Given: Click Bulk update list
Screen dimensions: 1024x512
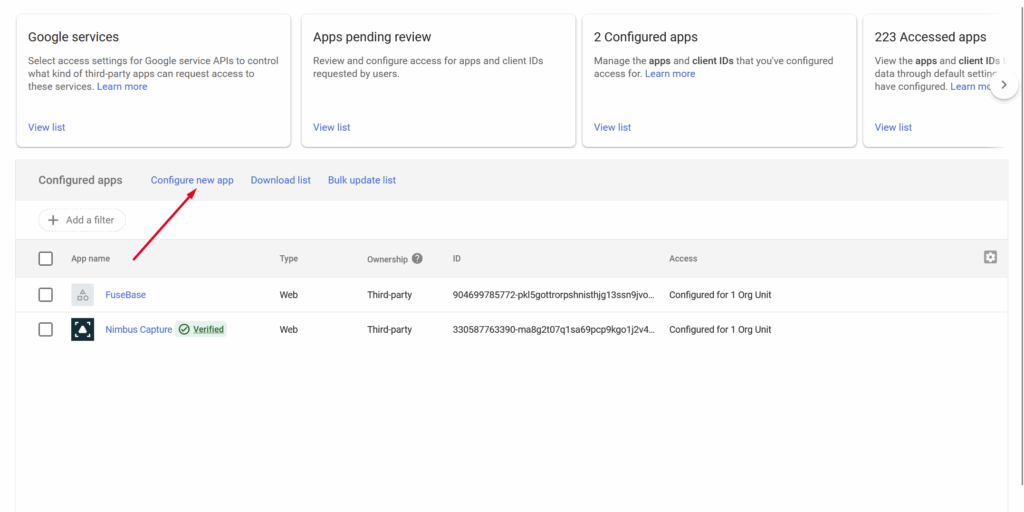Looking at the screenshot, I should click(362, 180).
